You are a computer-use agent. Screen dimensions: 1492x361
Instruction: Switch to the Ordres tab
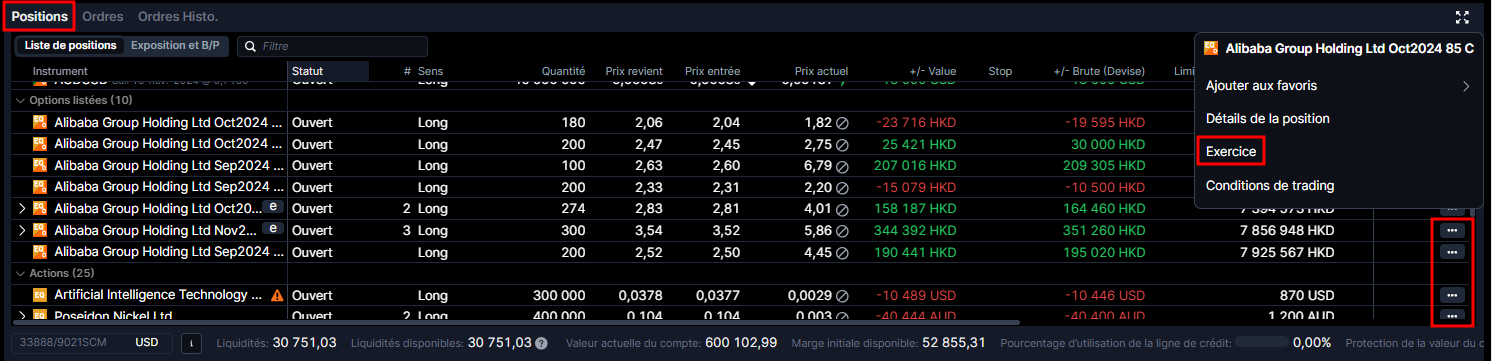tap(103, 17)
